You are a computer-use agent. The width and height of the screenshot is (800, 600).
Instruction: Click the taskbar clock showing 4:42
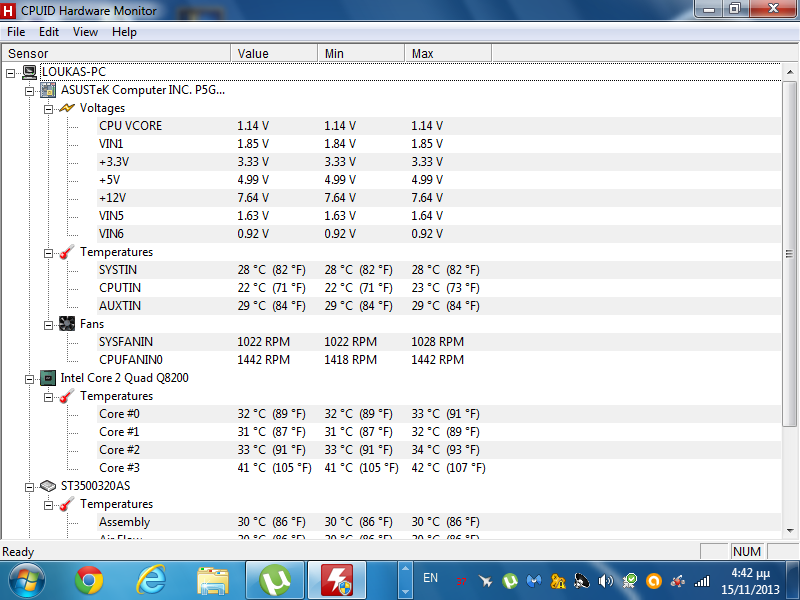pos(750,581)
